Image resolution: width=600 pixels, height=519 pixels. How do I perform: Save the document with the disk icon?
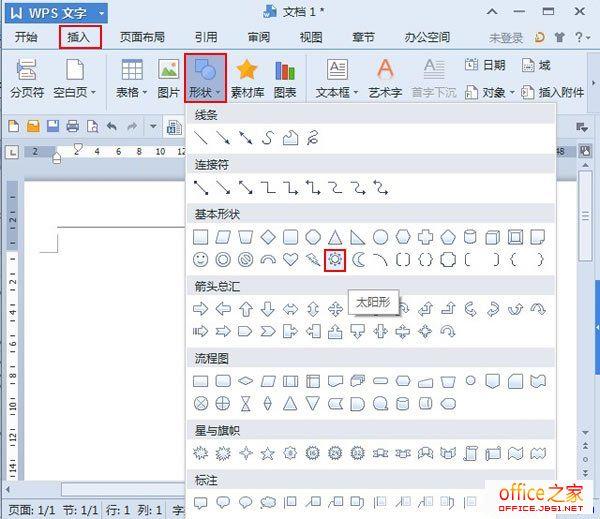[53, 126]
